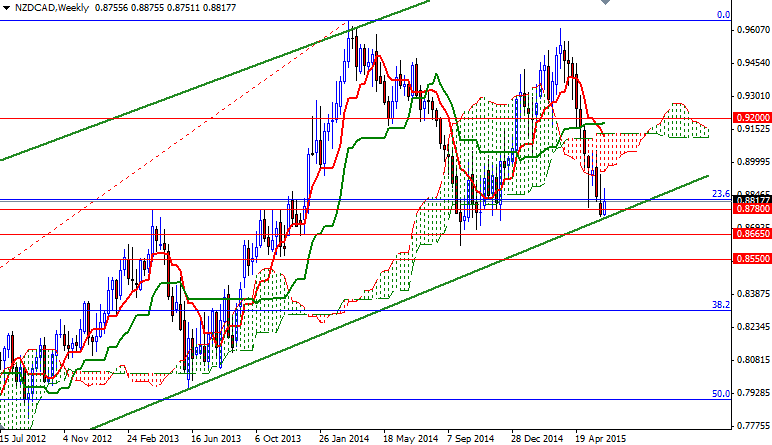
Task: Click the chart shift triangle marker at top
Action: [x=605, y=2]
